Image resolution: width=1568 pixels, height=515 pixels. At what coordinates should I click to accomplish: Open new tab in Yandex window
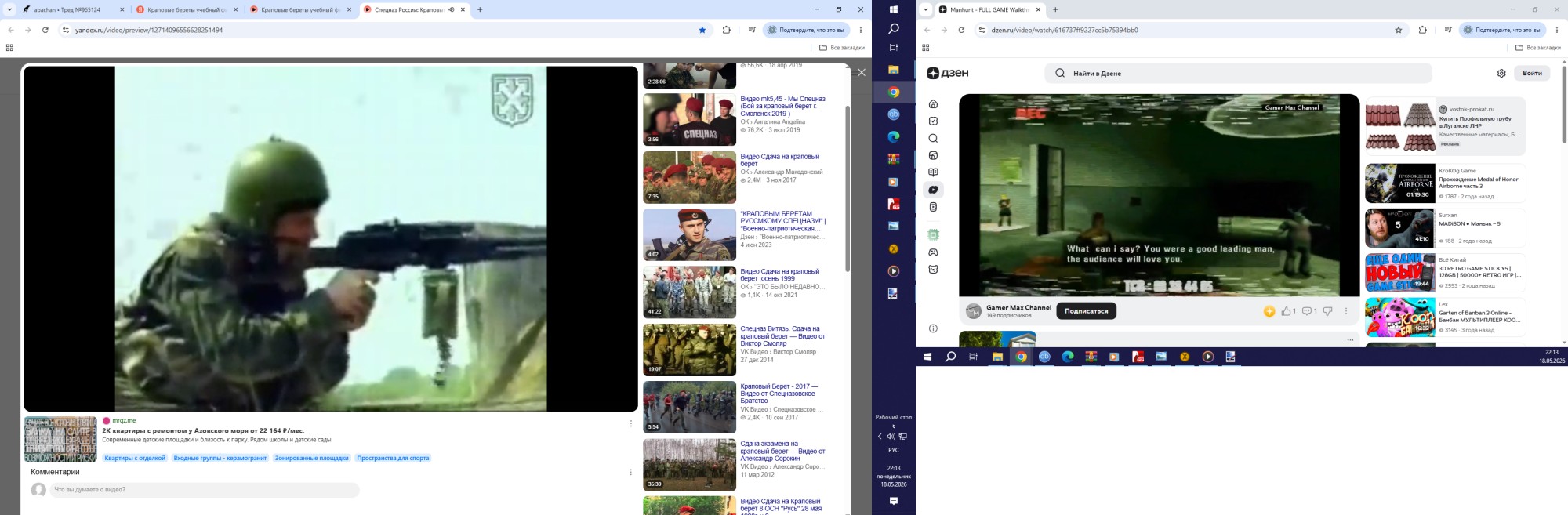tap(480, 9)
